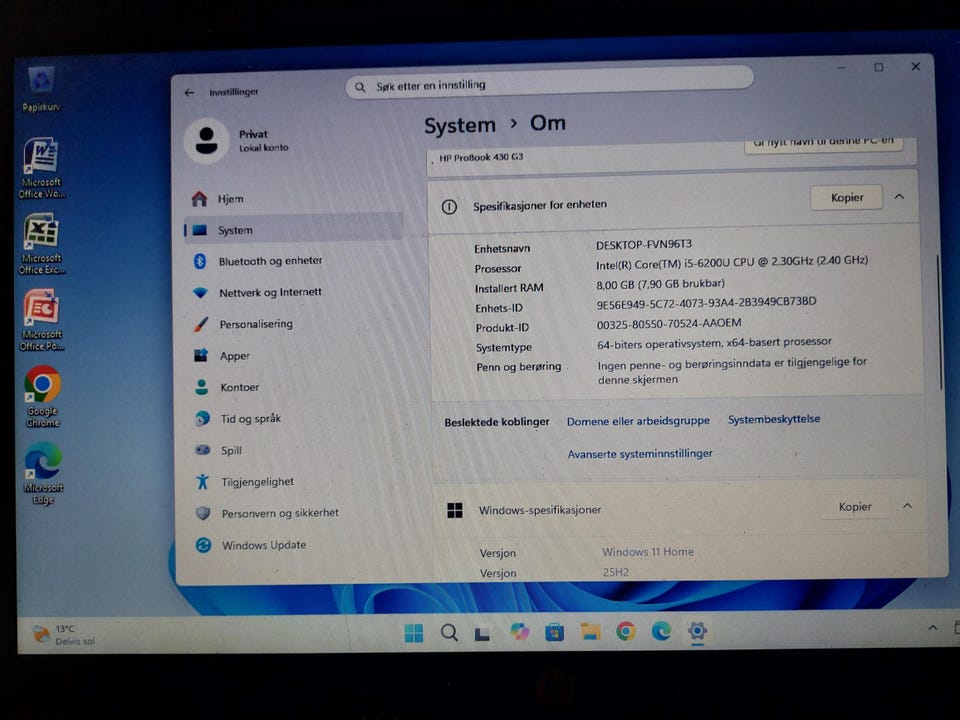The image size is (960, 720).
Task: Select Tid og språk menu item
Action: 250,419
